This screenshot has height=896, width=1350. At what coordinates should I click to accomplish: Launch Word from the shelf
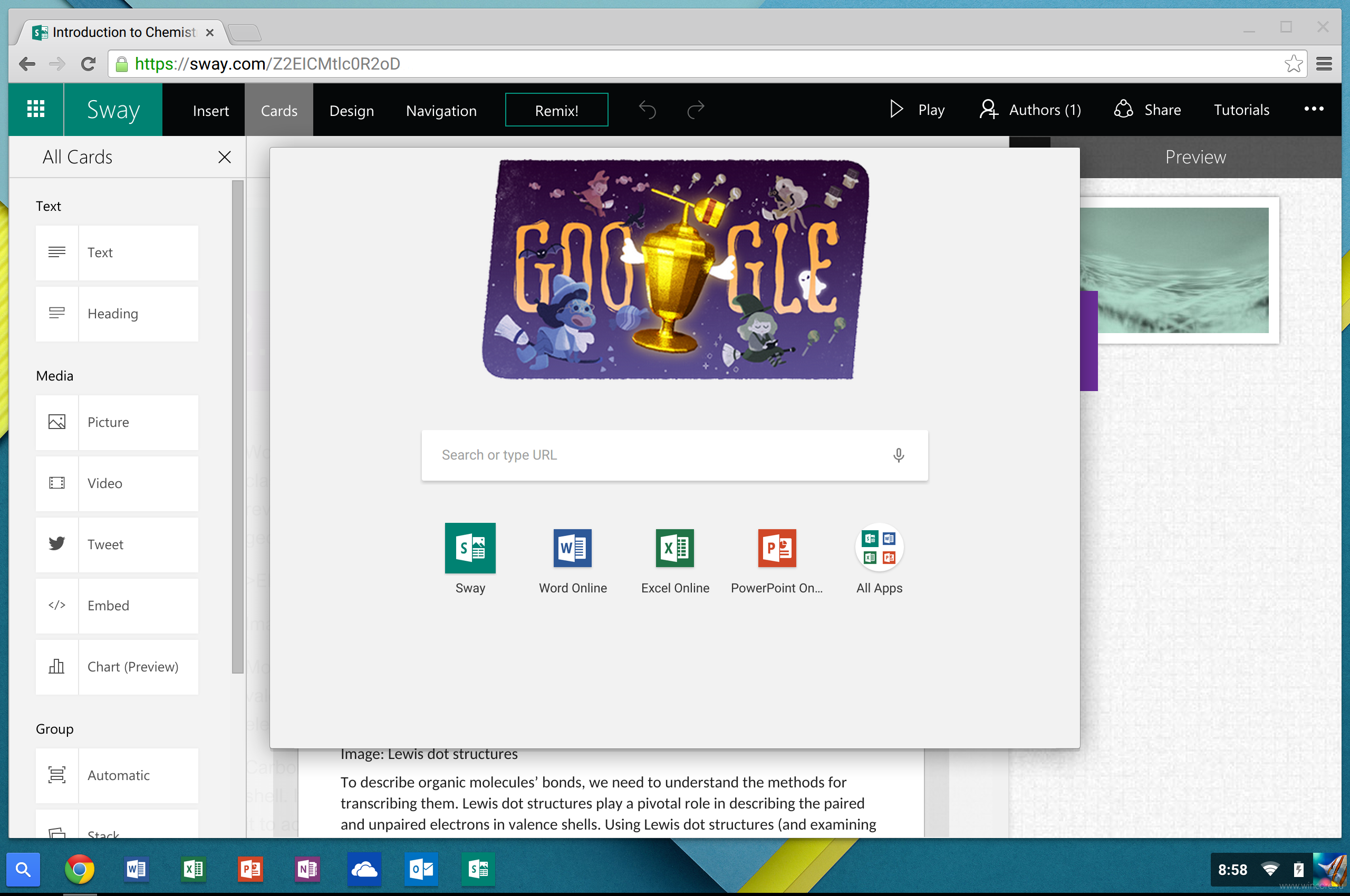[136, 869]
